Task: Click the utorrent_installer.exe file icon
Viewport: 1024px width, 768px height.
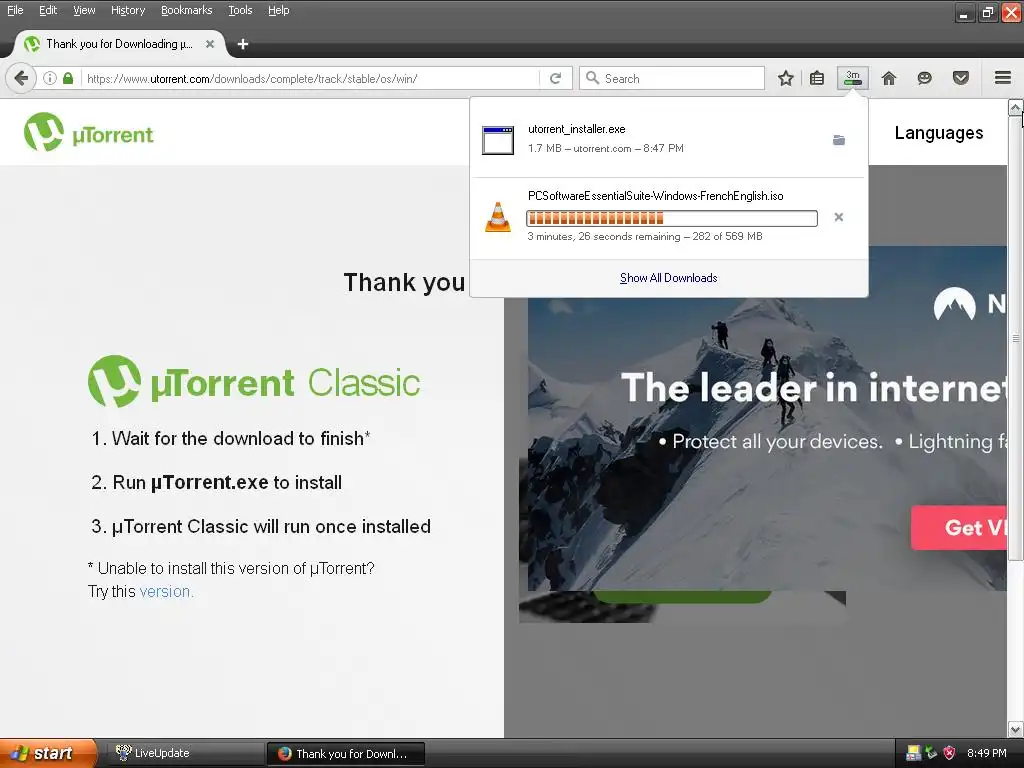Action: pos(498,140)
